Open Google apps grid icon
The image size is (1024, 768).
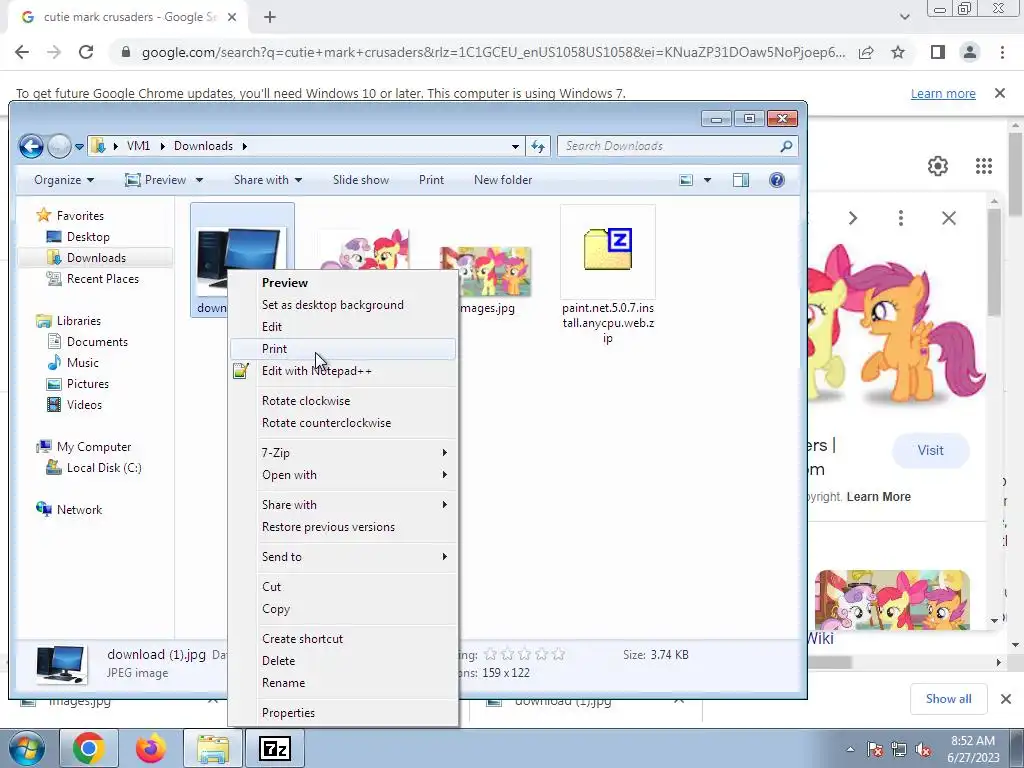[984, 166]
